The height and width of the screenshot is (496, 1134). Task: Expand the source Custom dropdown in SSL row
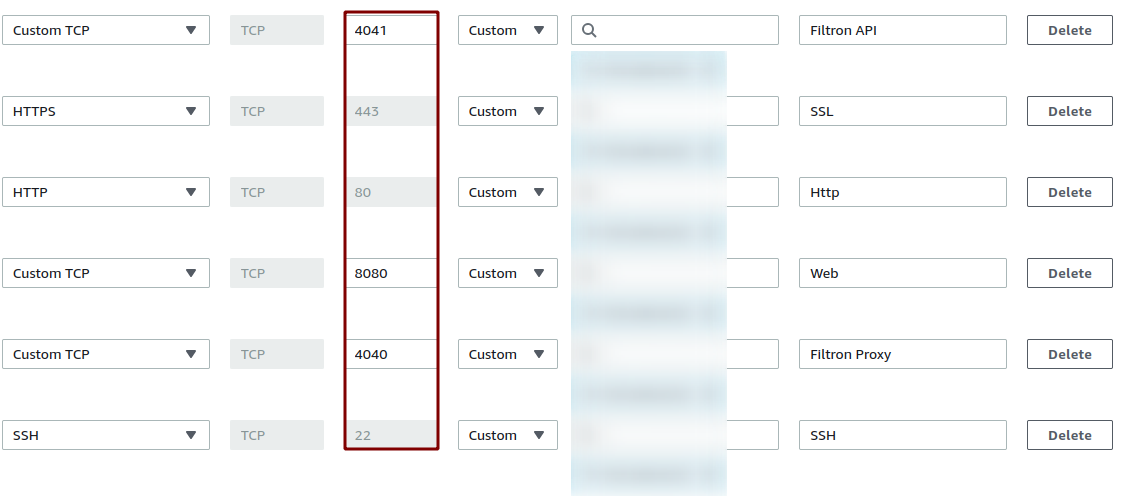click(507, 111)
